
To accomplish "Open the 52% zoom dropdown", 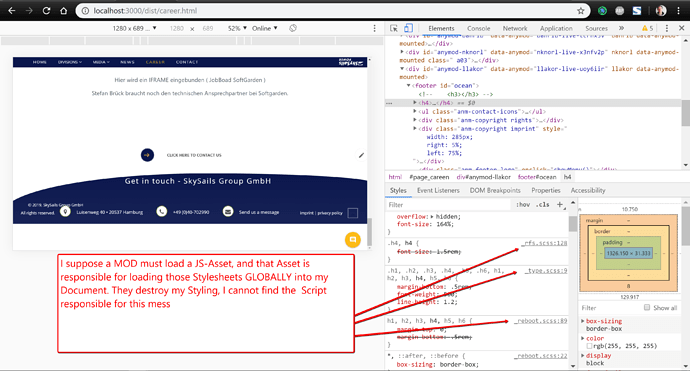I will [x=237, y=28].
